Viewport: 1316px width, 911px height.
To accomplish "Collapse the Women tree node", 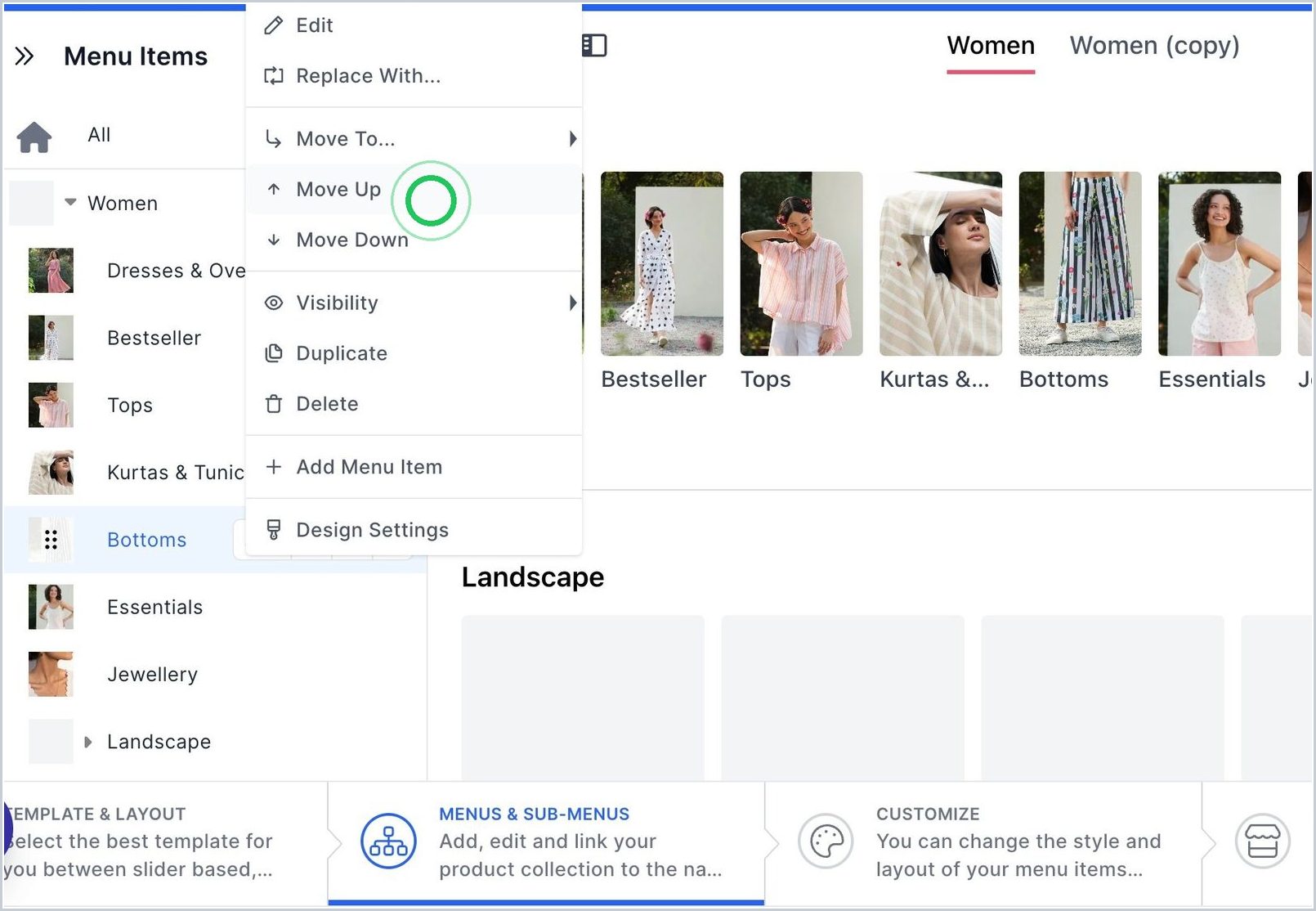I will click(71, 202).
